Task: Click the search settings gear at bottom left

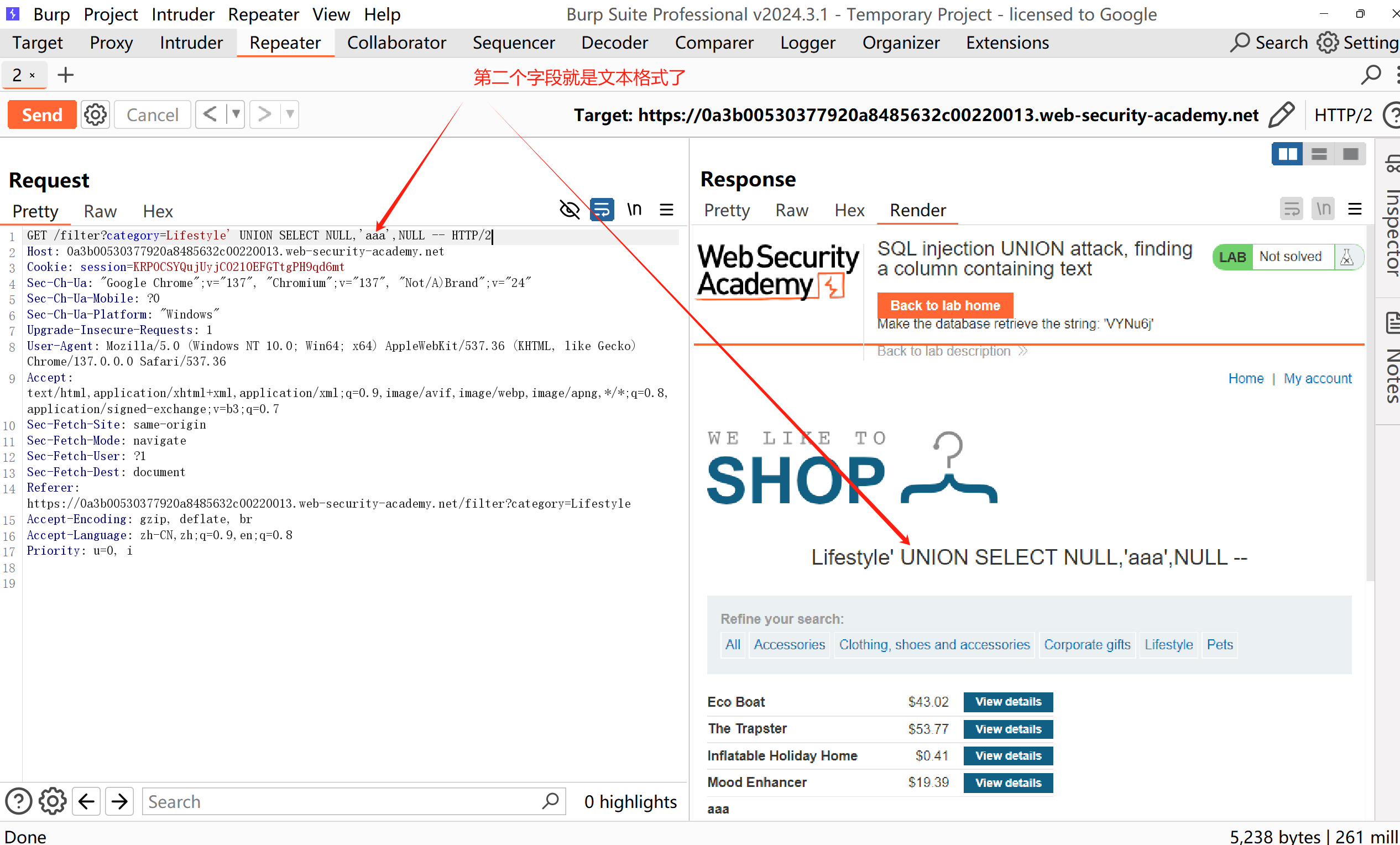Action: point(53,801)
